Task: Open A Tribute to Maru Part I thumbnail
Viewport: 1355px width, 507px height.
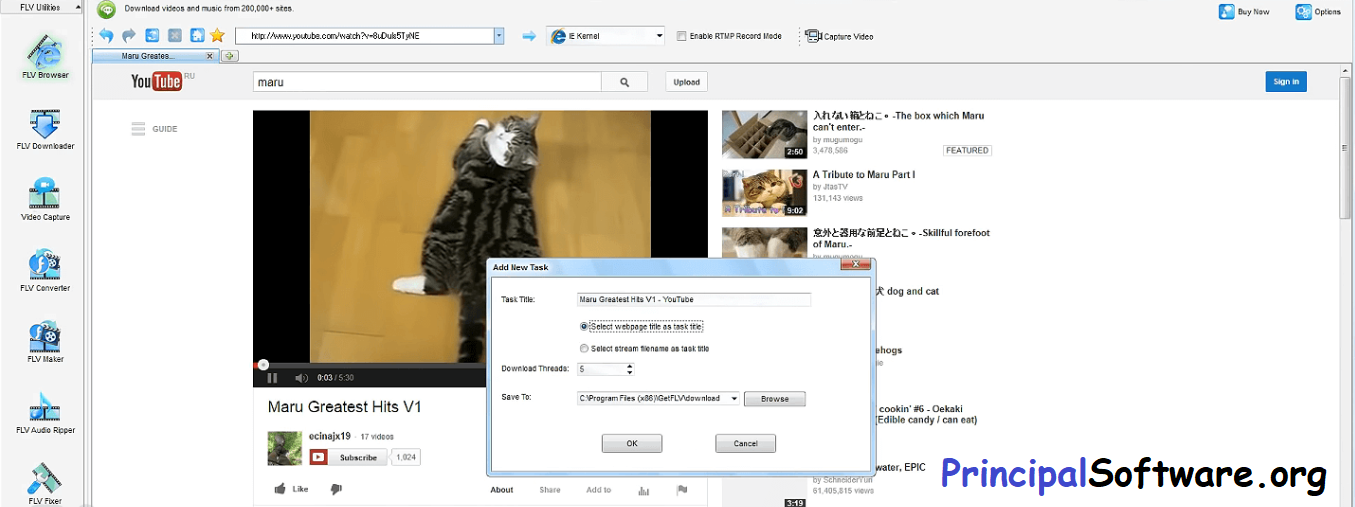Action: (x=764, y=193)
